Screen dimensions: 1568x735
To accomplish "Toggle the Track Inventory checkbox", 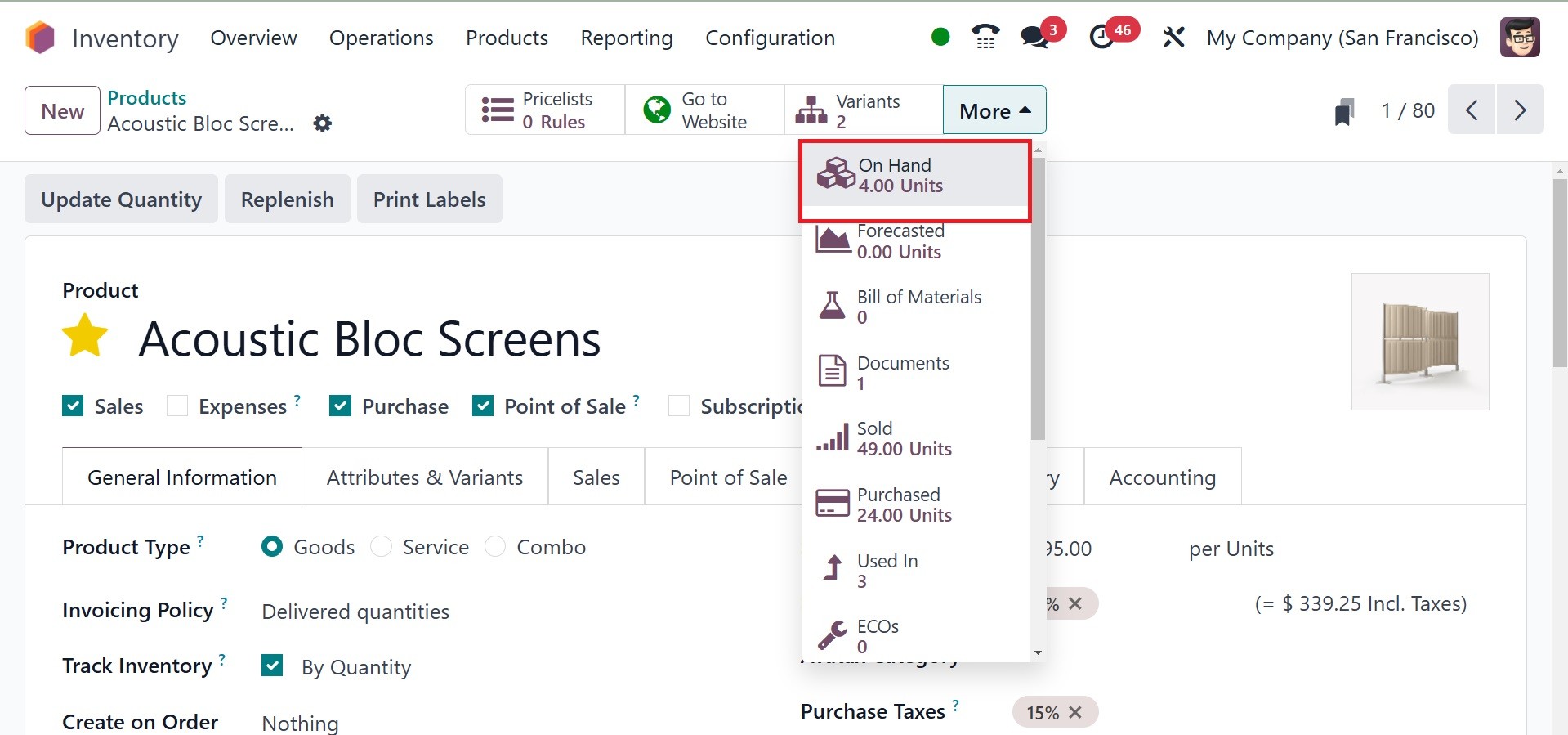I will pyautogui.click(x=272, y=666).
